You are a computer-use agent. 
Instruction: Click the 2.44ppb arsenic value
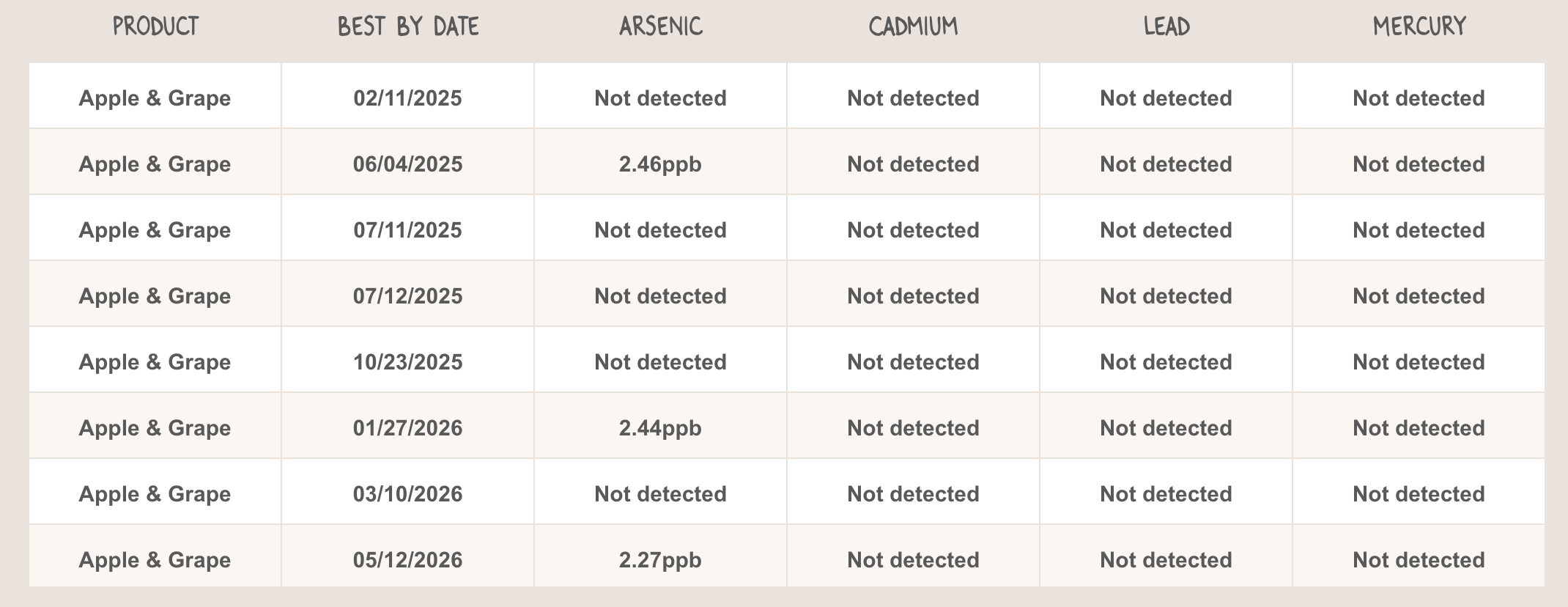(x=660, y=428)
